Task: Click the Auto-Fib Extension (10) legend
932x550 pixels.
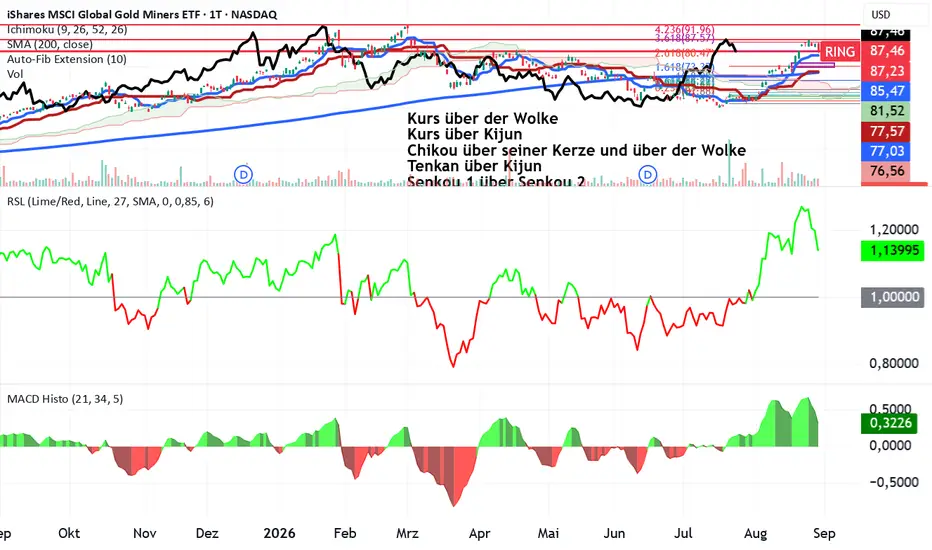Action: point(67,59)
